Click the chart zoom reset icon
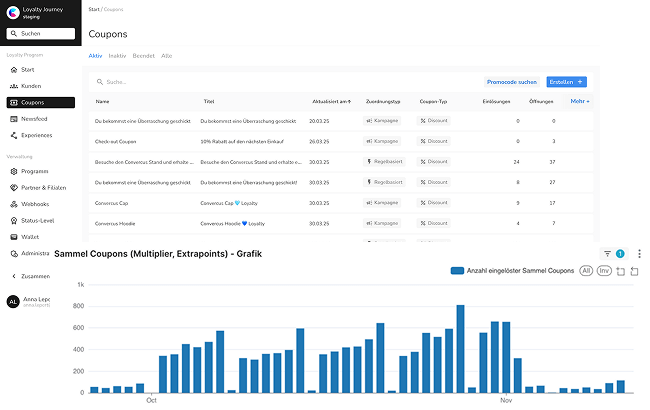Image resolution: width=650 pixels, height=410 pixels. (x=634, y=272)
